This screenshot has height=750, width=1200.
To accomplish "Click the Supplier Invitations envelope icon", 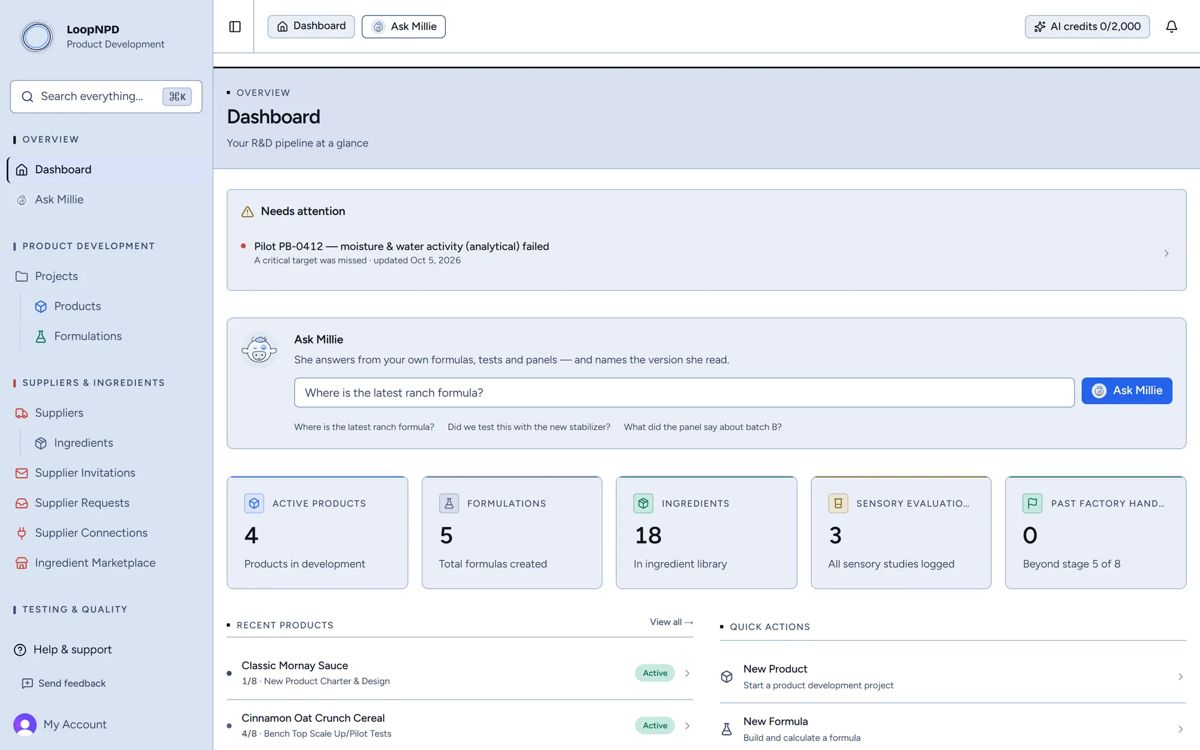I will [22, 473].
